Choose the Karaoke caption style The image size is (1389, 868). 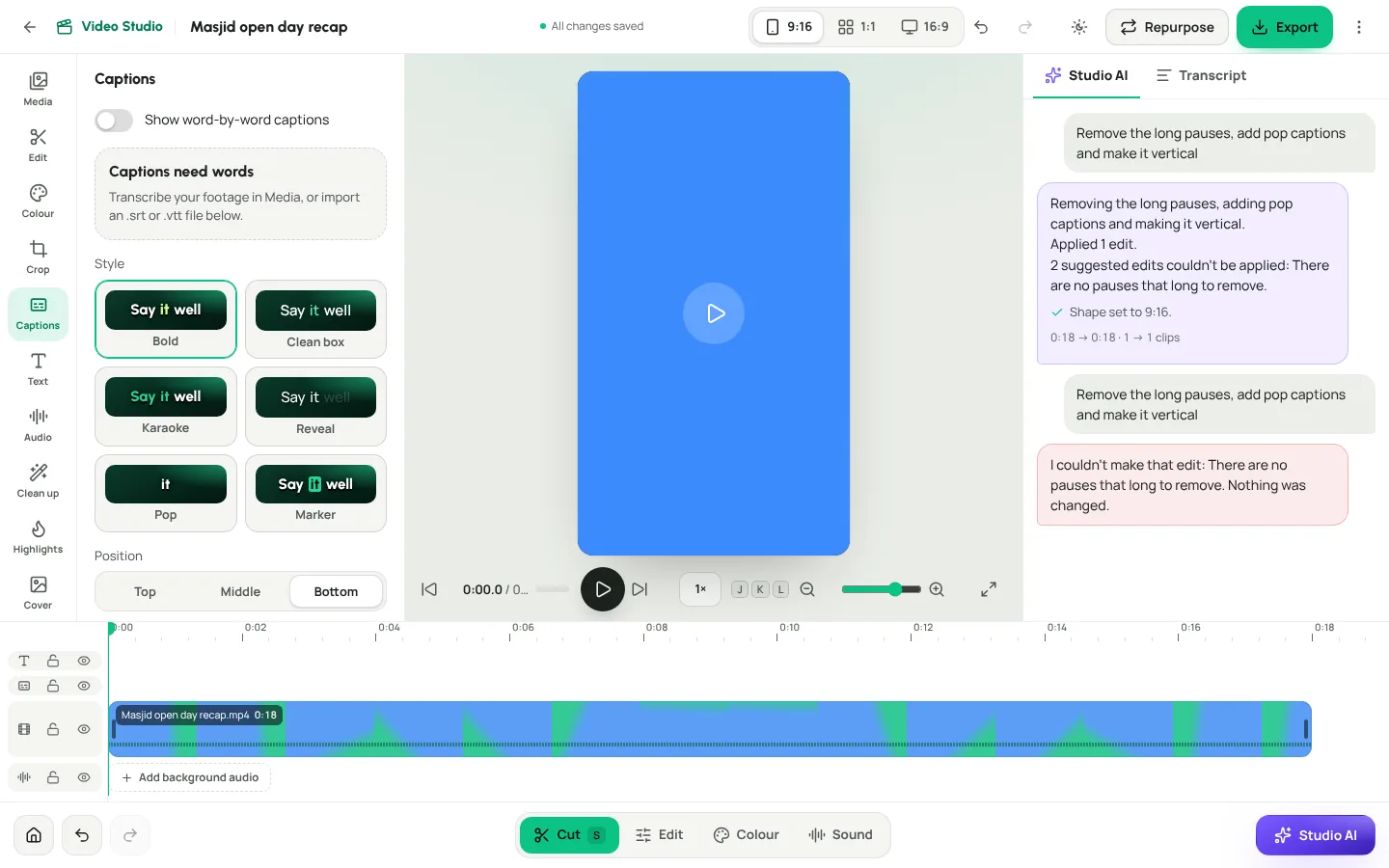[x=166, y=406]
